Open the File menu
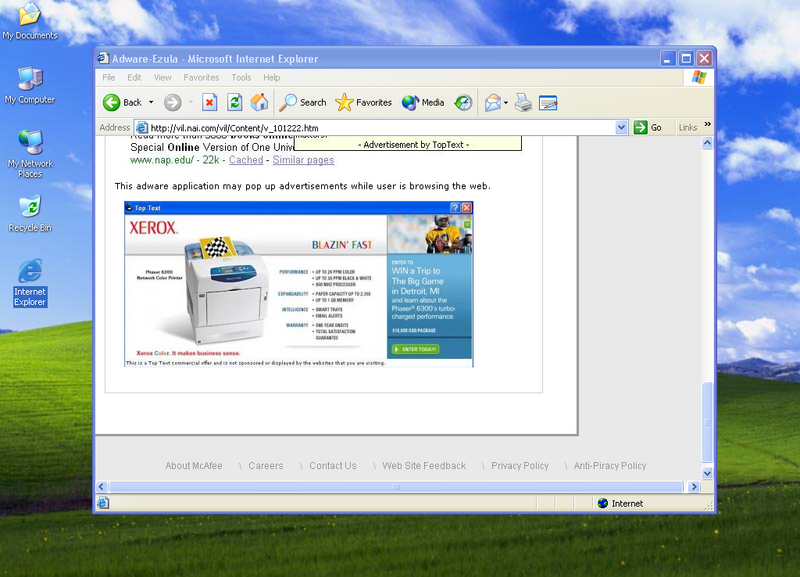Viewport: 800px width, 577px height. point(109,78)
